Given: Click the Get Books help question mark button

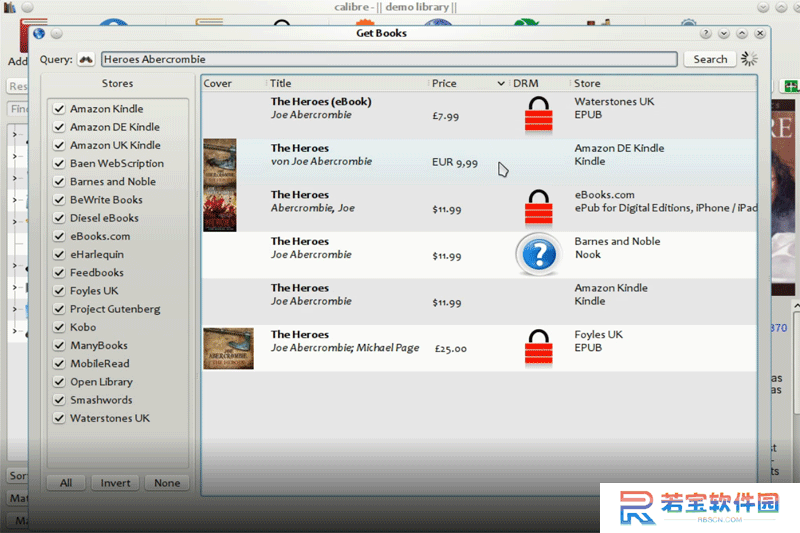Looking at the screenshot, I should tap(706, 34).
